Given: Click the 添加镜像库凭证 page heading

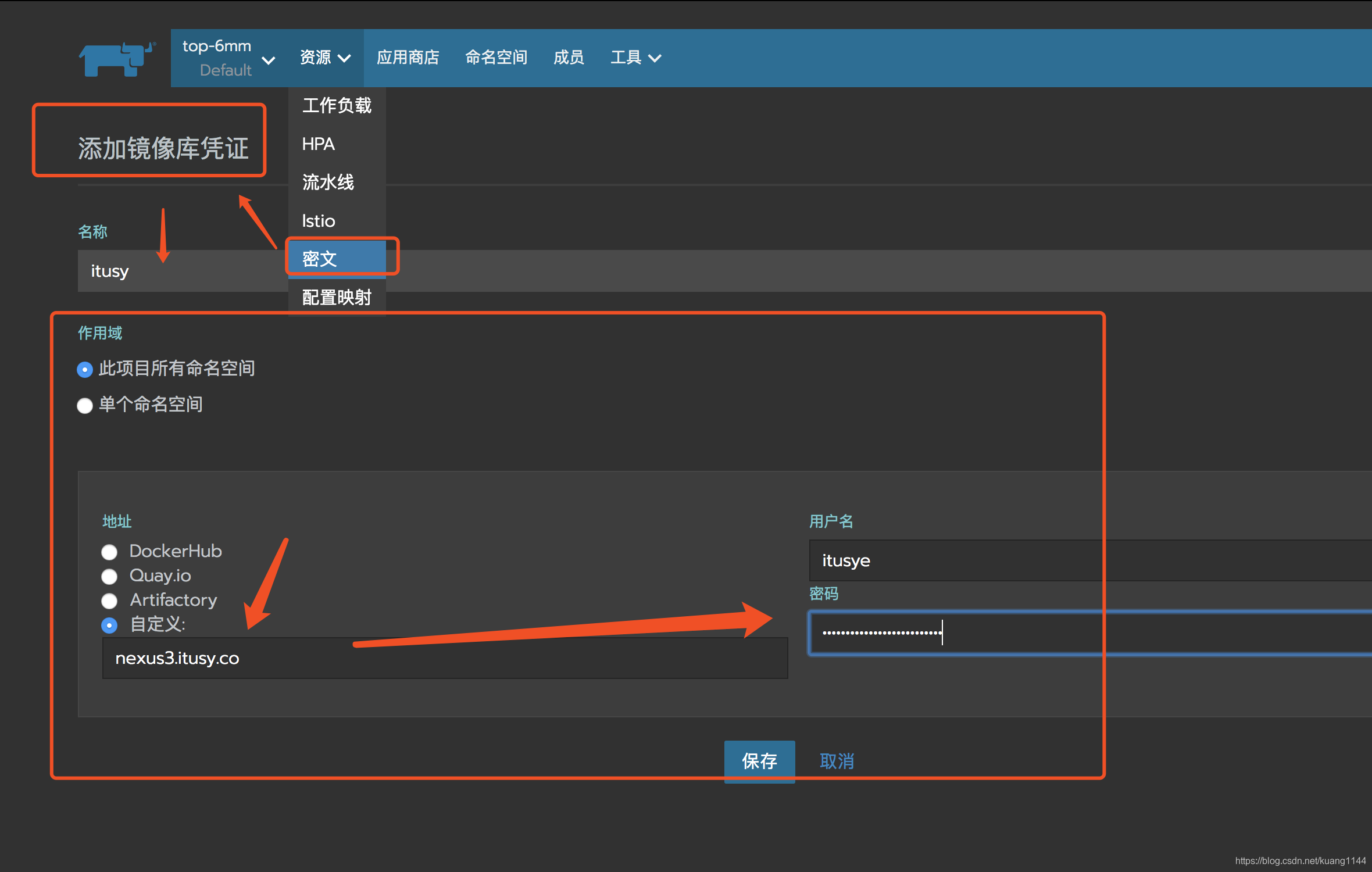Looking at the screenshot, I should click(163, 148).
